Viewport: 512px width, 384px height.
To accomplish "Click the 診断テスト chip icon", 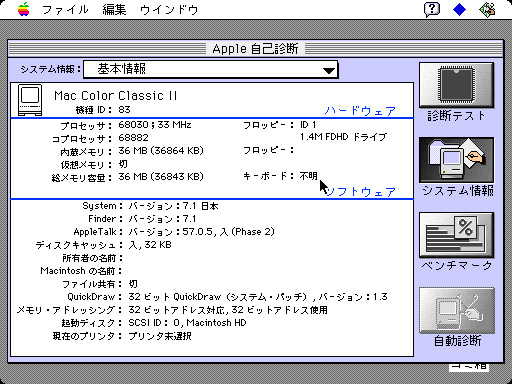I will [456, 85].
